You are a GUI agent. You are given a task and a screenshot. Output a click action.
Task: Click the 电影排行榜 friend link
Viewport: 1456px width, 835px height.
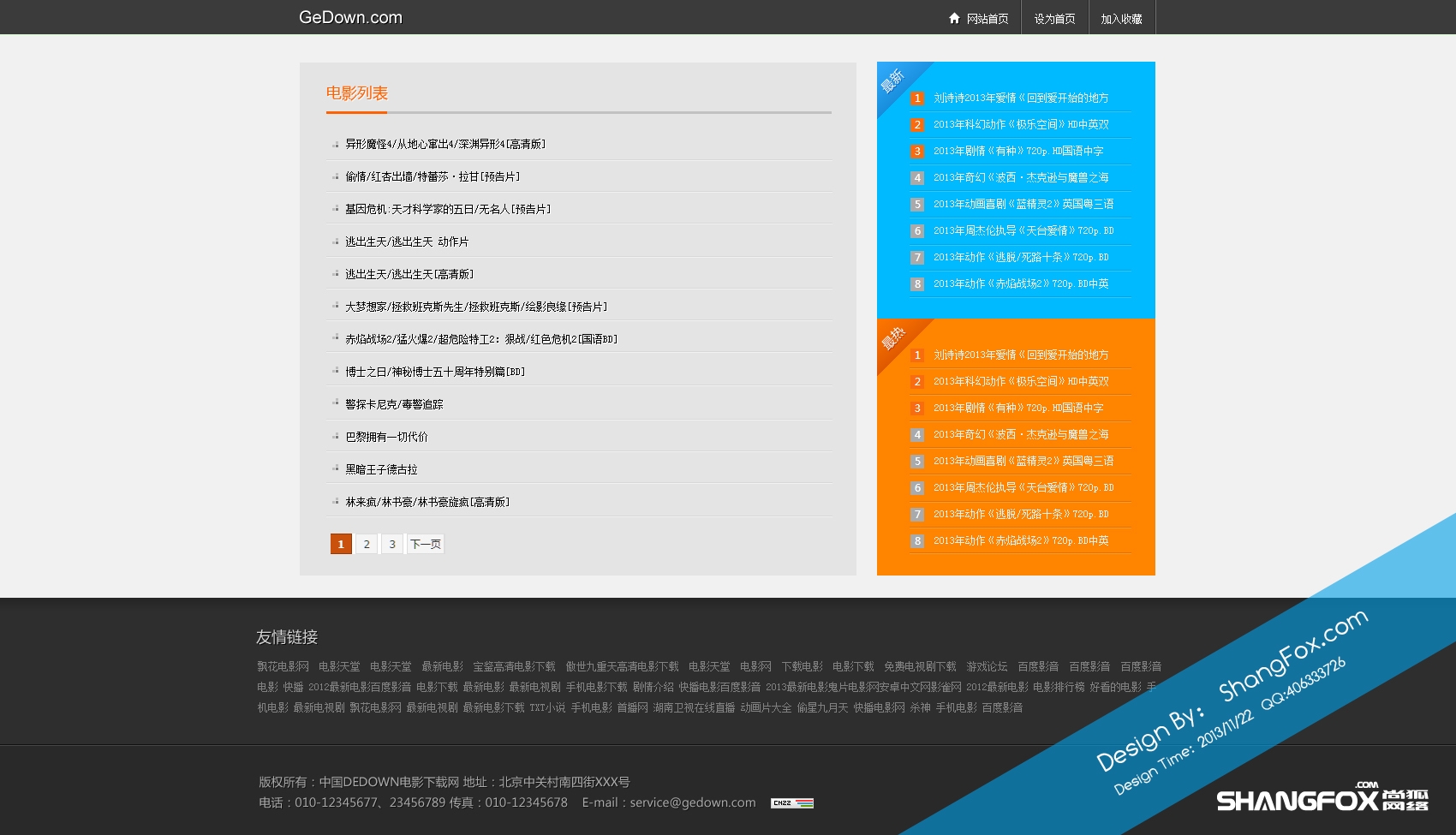1059,688
